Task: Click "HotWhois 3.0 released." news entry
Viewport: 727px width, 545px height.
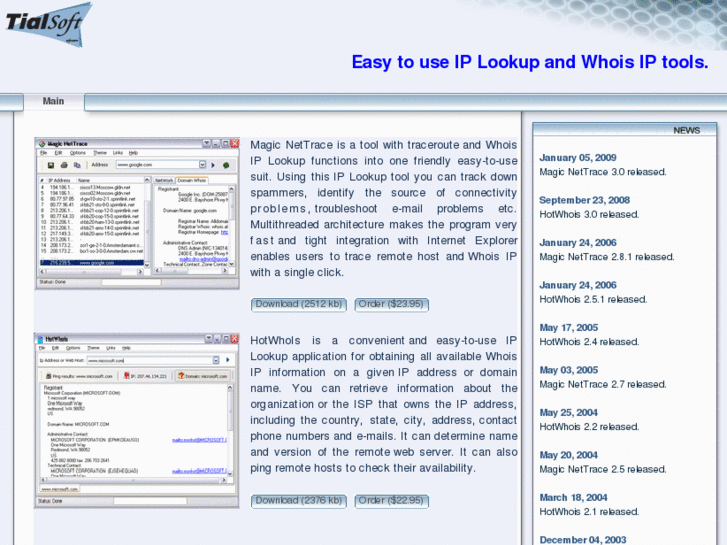Action: (589, 215)
